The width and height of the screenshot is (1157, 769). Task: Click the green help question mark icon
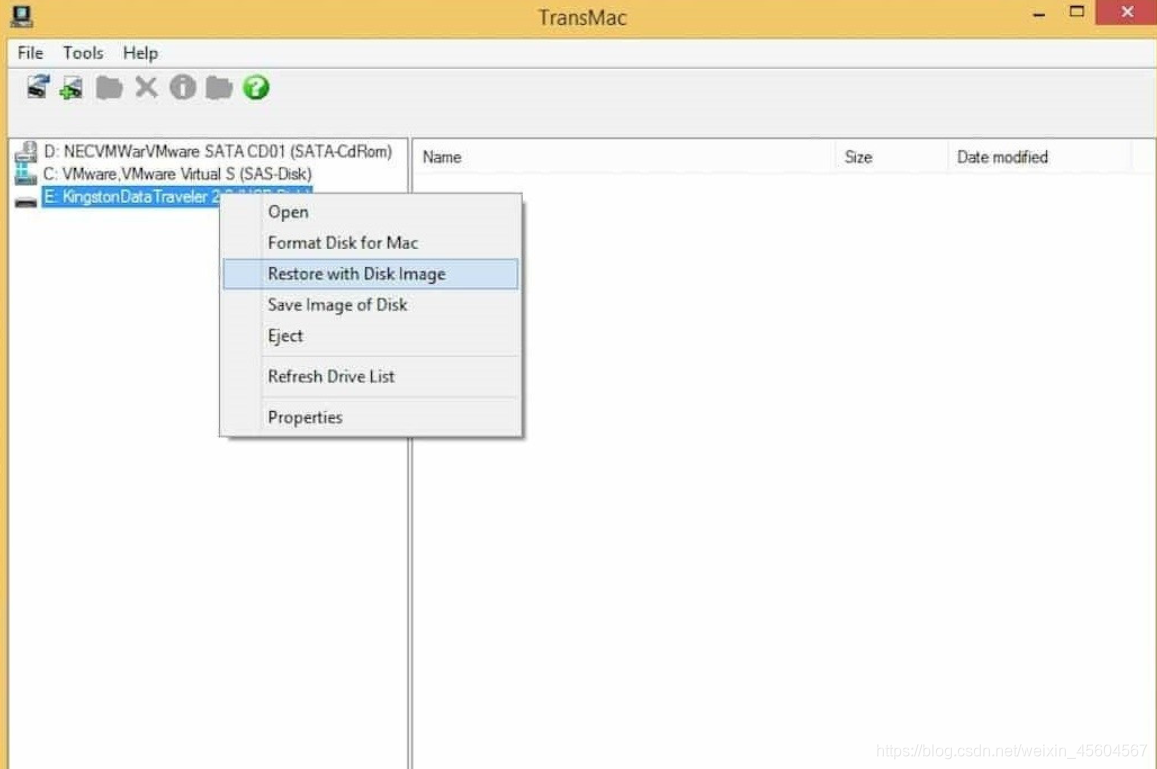point(256,87)
